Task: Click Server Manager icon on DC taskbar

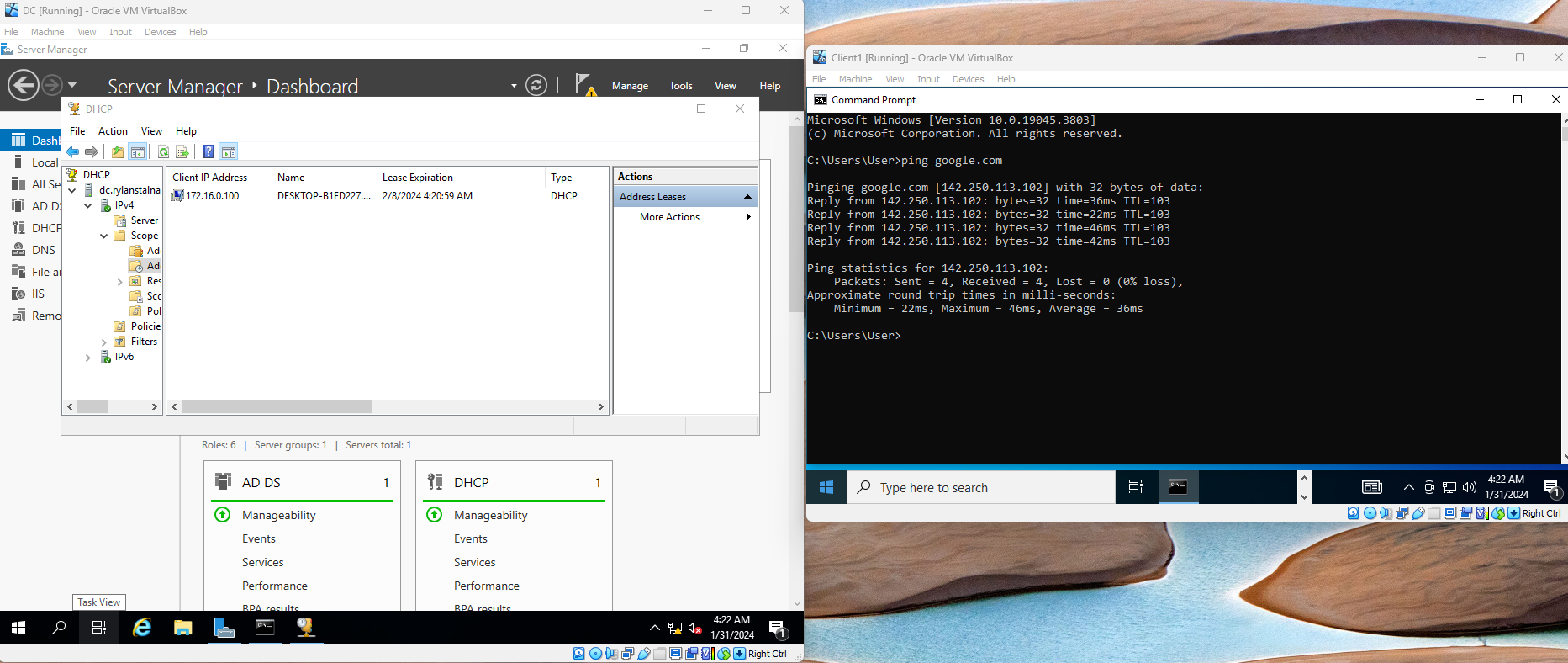Action: tap(224, 628)
